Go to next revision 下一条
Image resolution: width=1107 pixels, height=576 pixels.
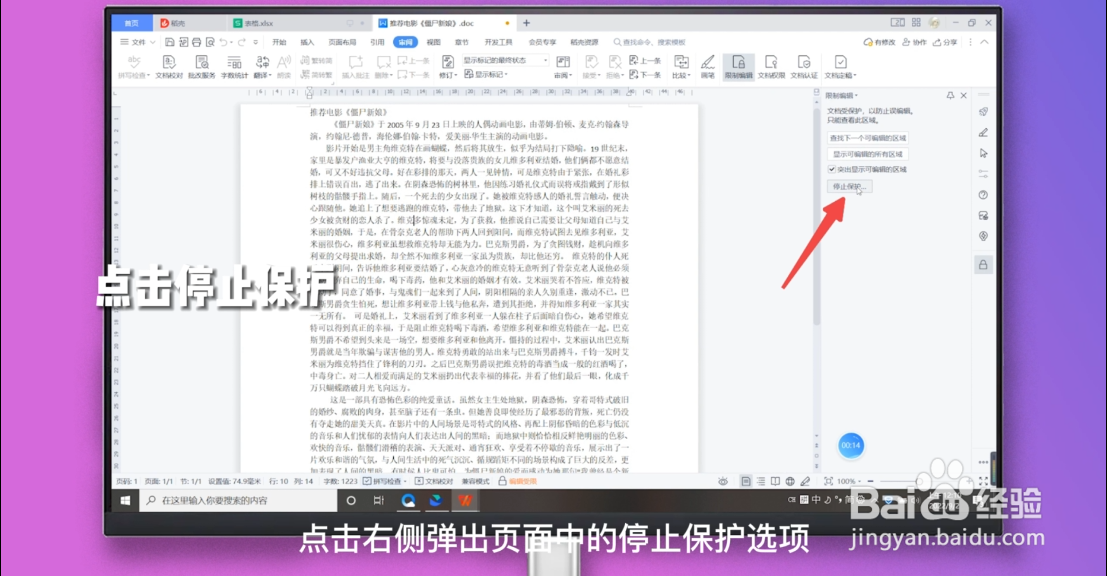tap(645, 74)
